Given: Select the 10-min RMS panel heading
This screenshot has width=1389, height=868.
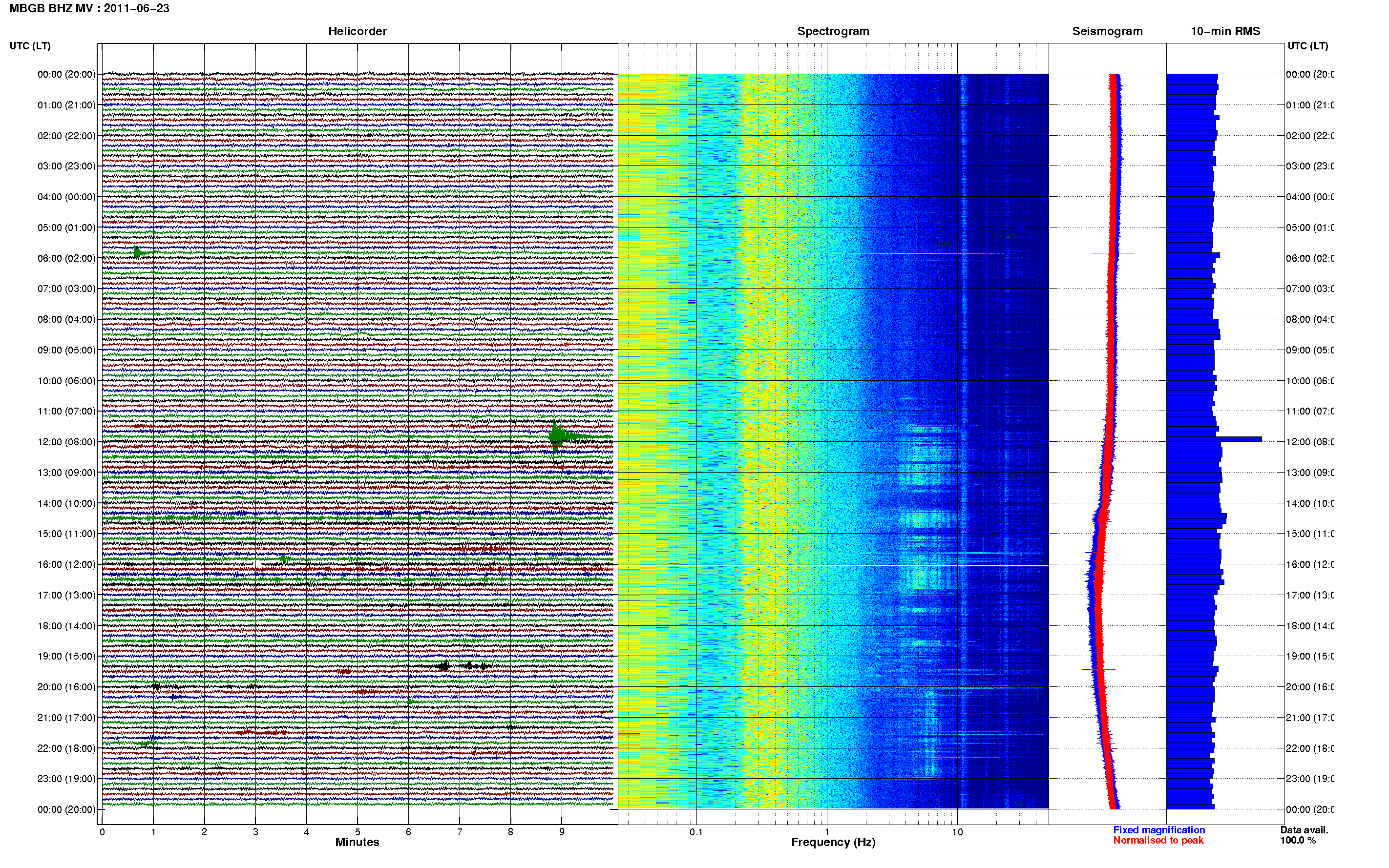Looking at the screenshot, I should [x=1225, y=31].
